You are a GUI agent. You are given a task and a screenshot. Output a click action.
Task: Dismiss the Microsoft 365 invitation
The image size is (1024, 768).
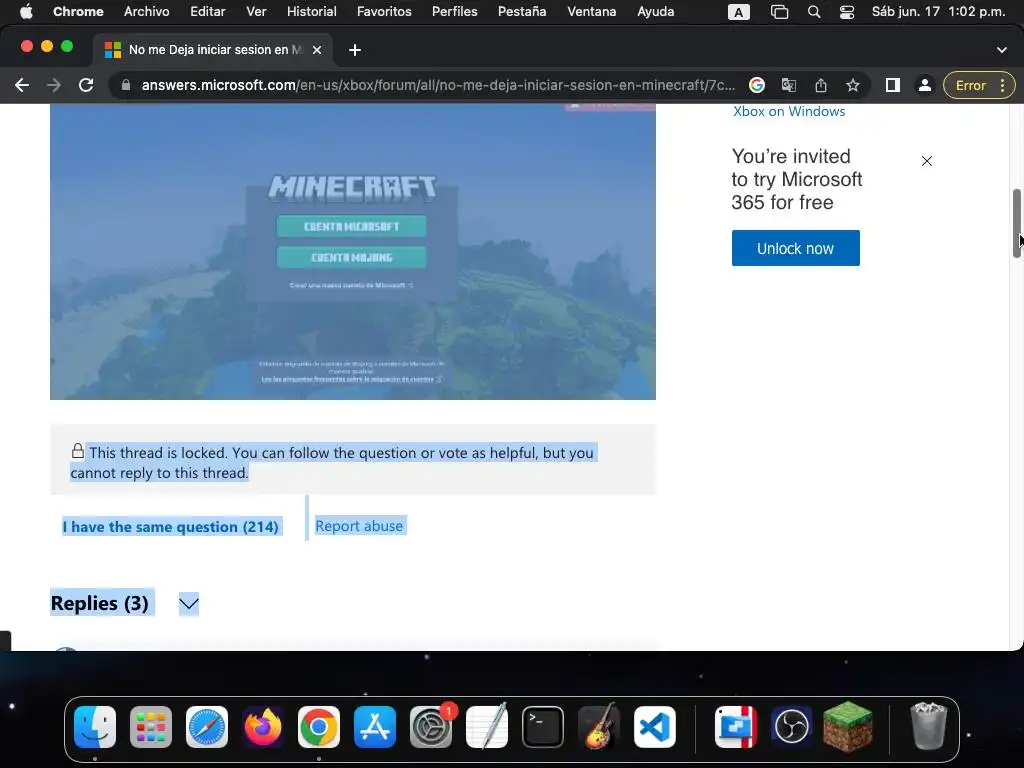(927, 161)
